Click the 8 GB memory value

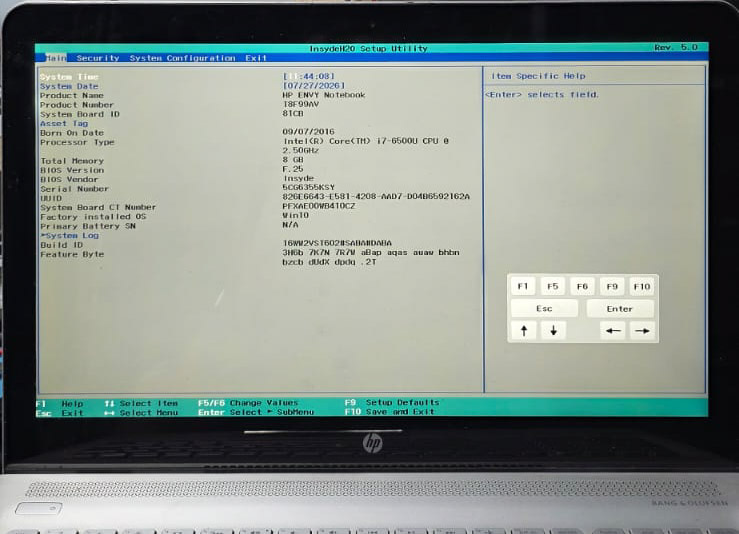point(293,160)
